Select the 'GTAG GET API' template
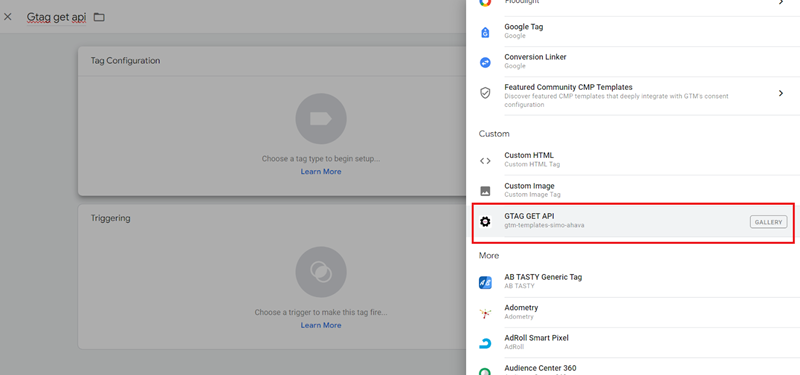The width and height of the screenshot is (800, 375). point(633,222)
